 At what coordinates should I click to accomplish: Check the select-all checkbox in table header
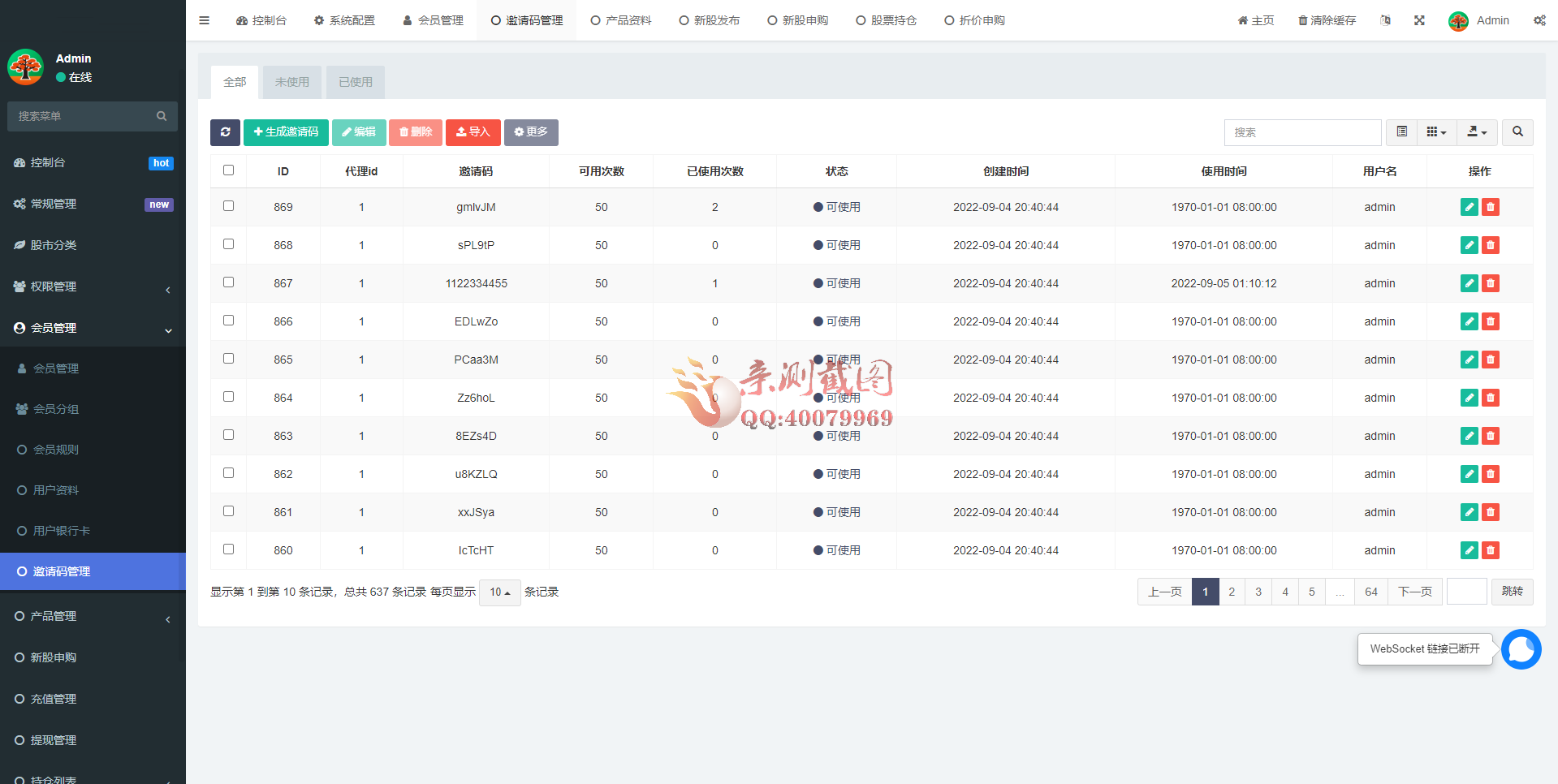point(228,170)
